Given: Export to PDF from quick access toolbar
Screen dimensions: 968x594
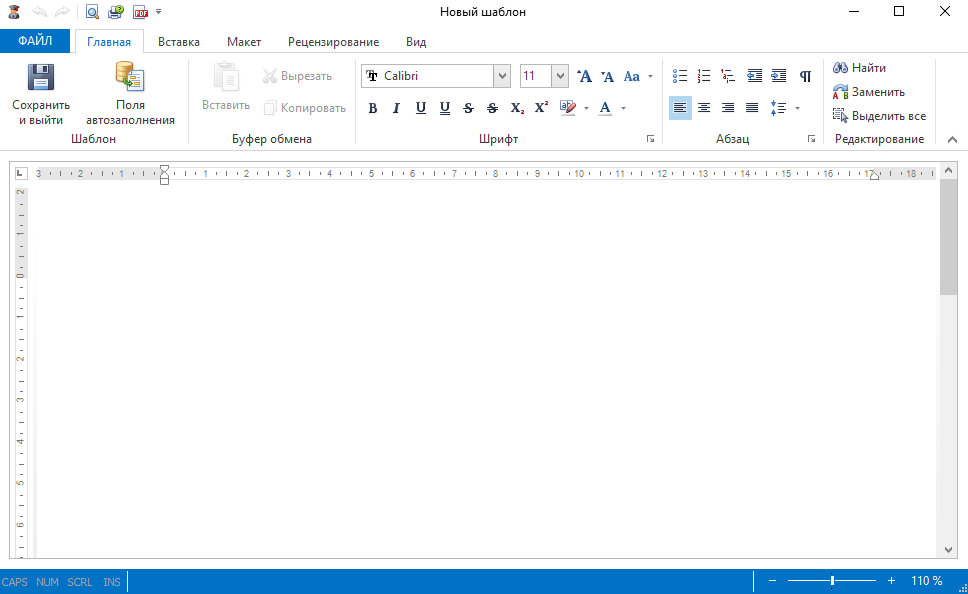Looking at the screenshot, I should pos(141,12).
